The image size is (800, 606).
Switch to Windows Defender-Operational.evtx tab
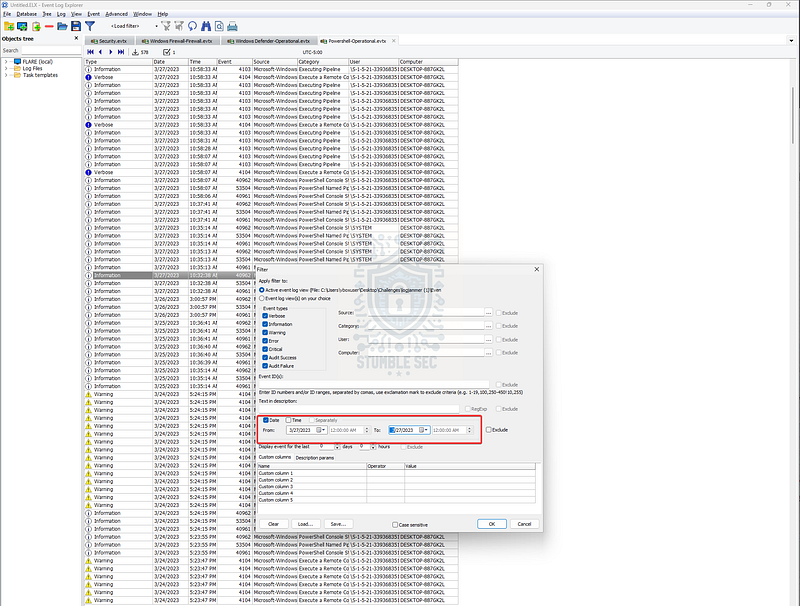[x=269, y=41]
